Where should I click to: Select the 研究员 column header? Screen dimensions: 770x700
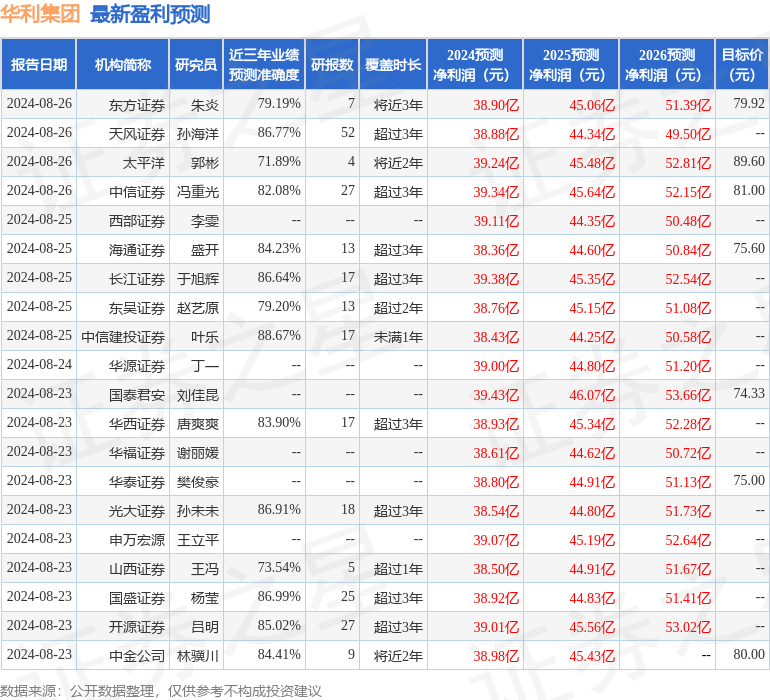(x=196, y=65)
